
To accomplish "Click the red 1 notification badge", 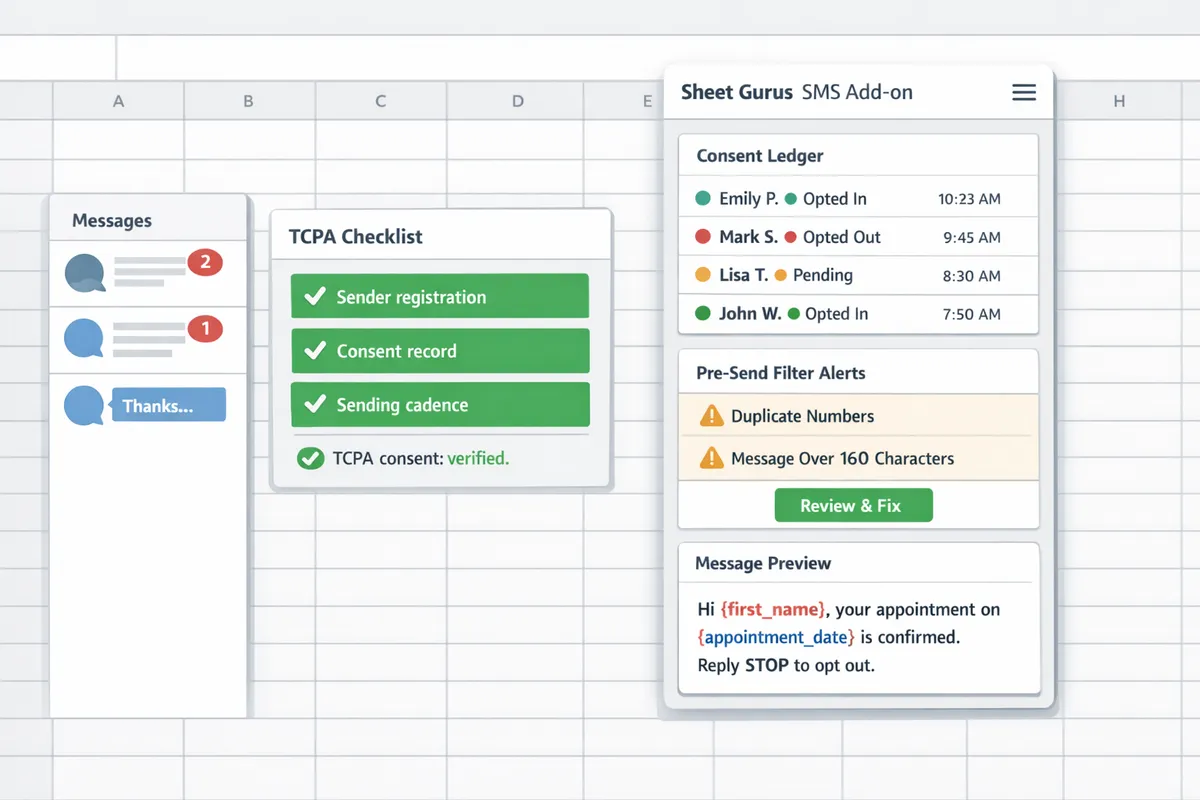I will tap(205, 327).
